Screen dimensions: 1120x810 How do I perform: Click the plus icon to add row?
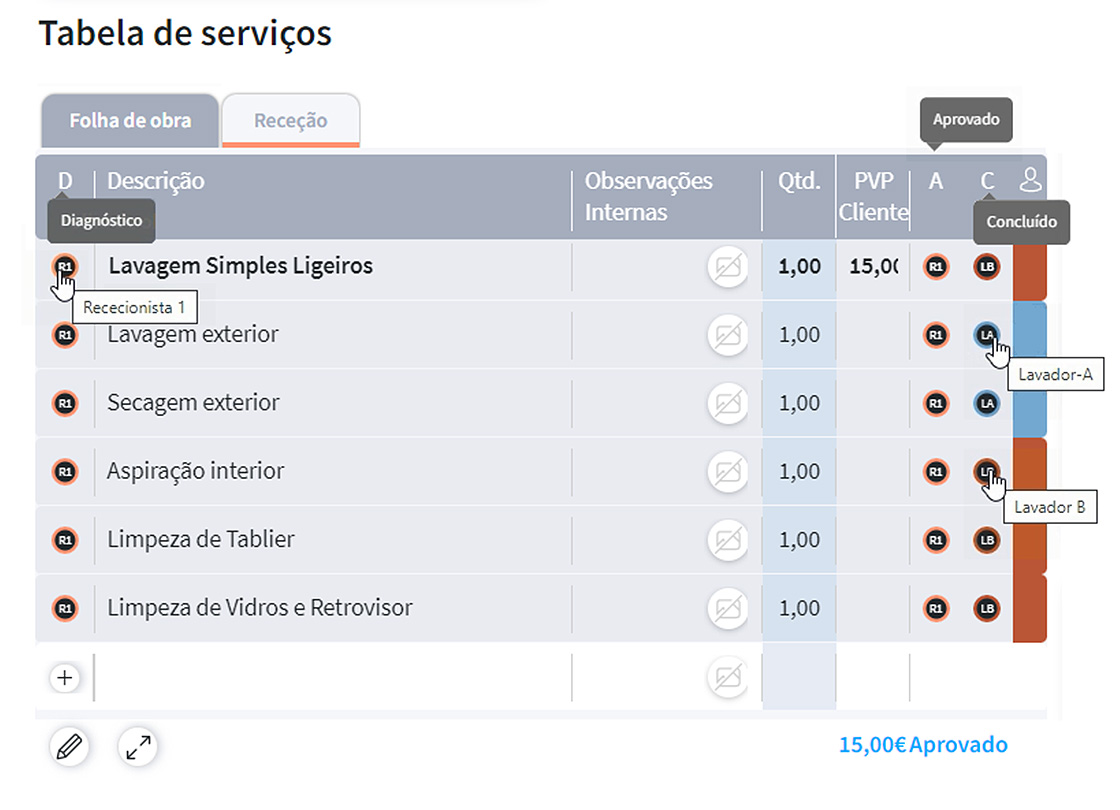point(65,678)
